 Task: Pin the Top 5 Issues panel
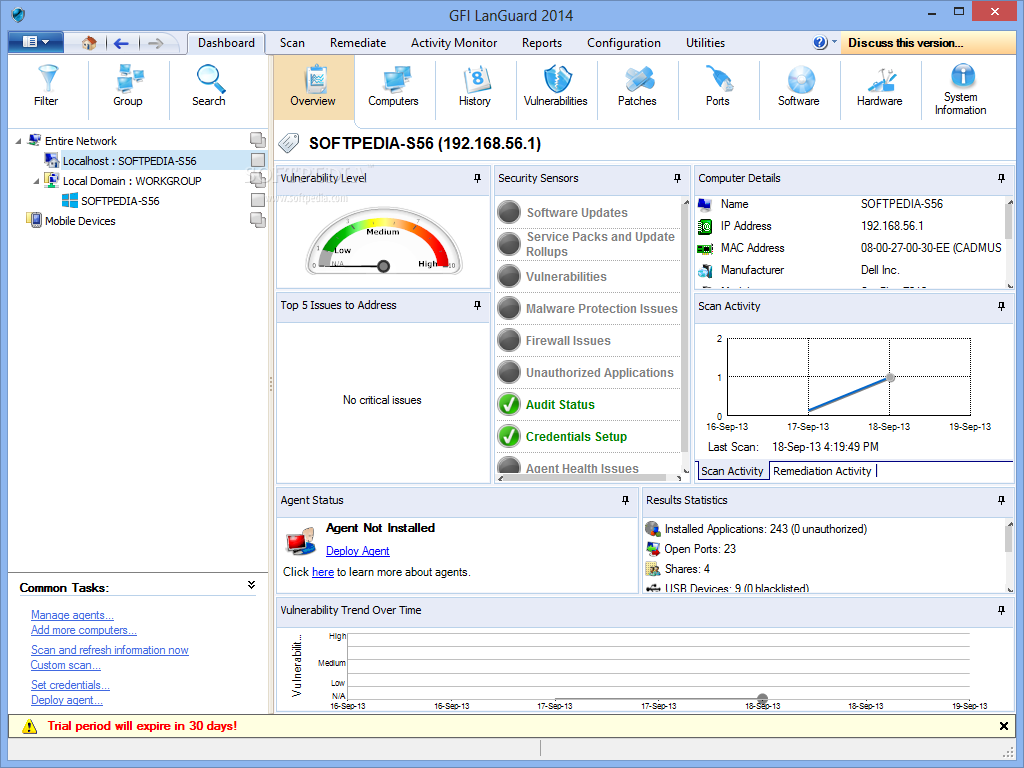(x=477, y=305)
